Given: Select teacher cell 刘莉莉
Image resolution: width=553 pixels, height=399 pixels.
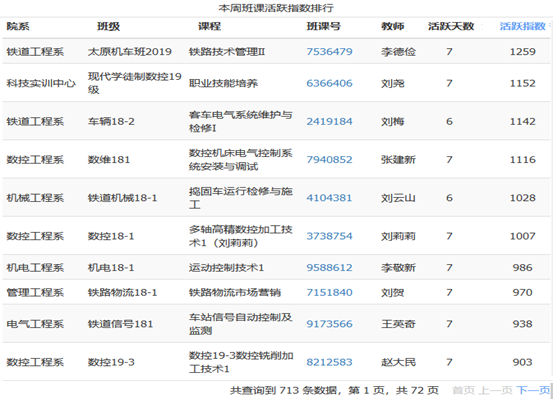Looking at the screenshot, I should pos(398,236).
